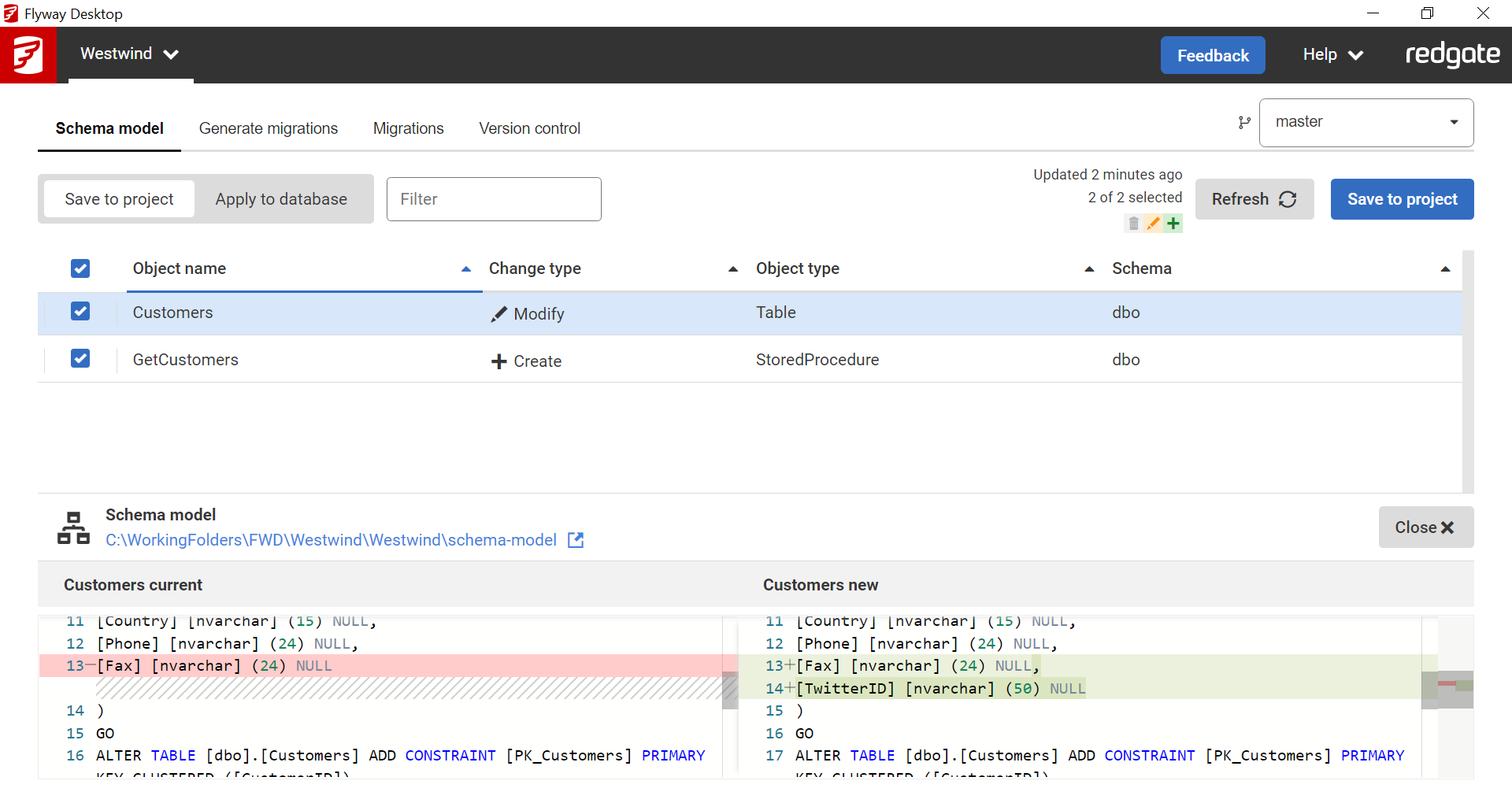The width and height of the screenshot is (1512, 803).
Task: Click the git branch icon beside master
Action: pos(1244,123)
